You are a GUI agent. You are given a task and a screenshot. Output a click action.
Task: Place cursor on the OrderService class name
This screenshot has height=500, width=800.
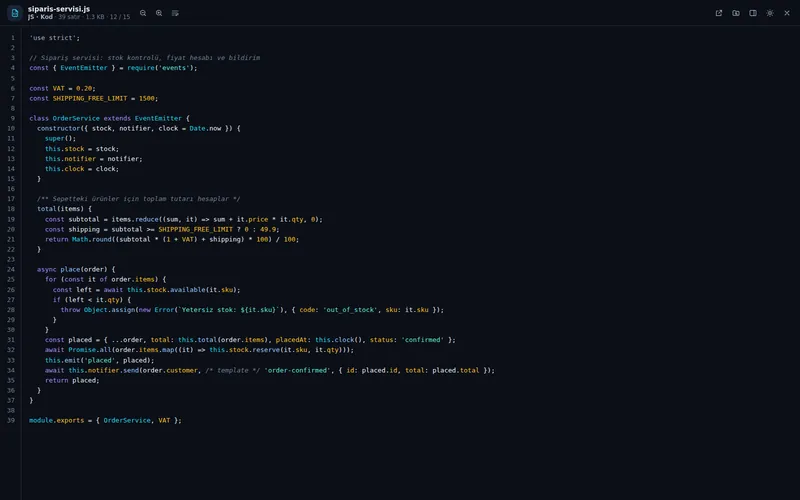76,118
